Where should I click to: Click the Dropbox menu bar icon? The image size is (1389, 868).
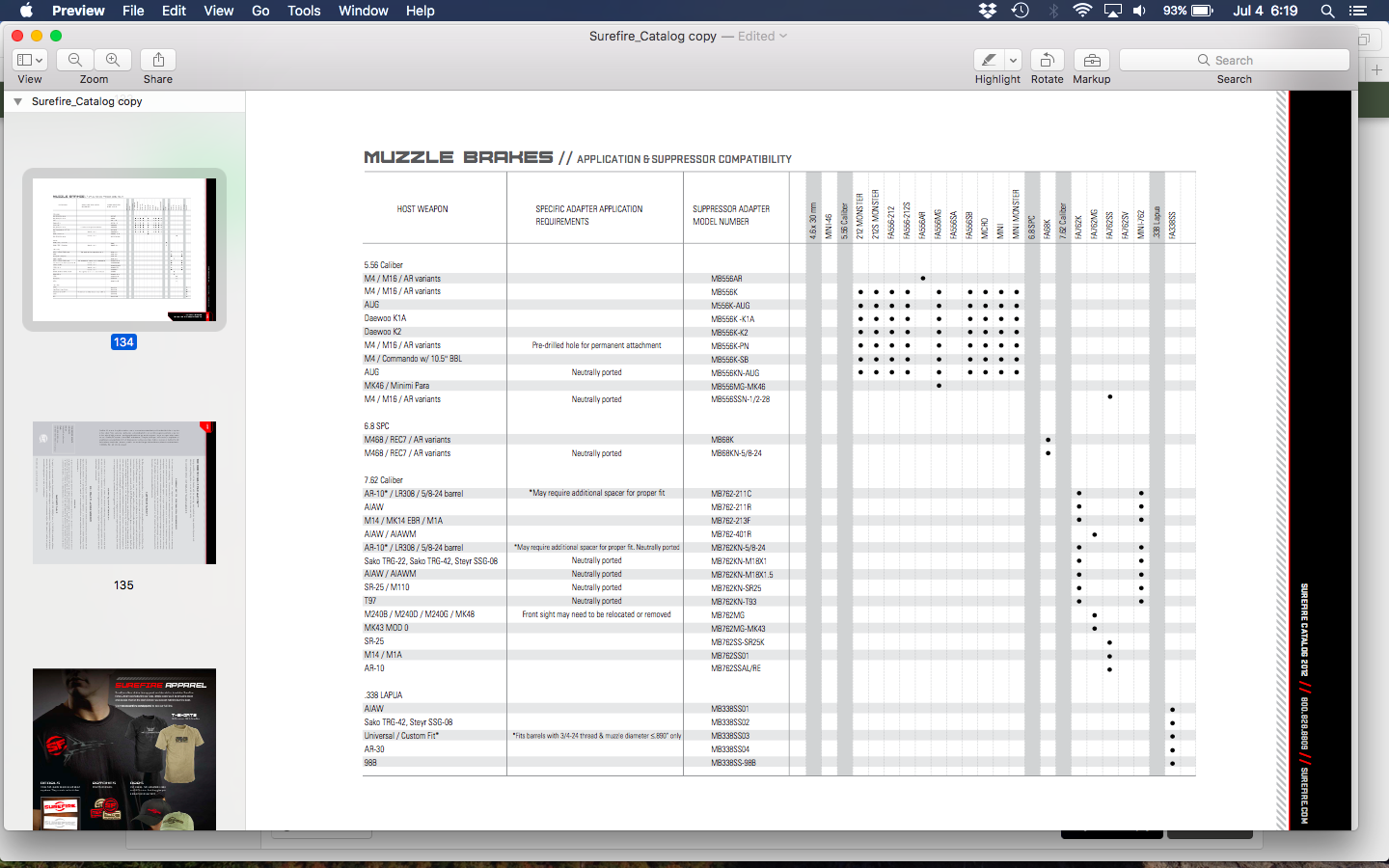click(x=988, y=11)
